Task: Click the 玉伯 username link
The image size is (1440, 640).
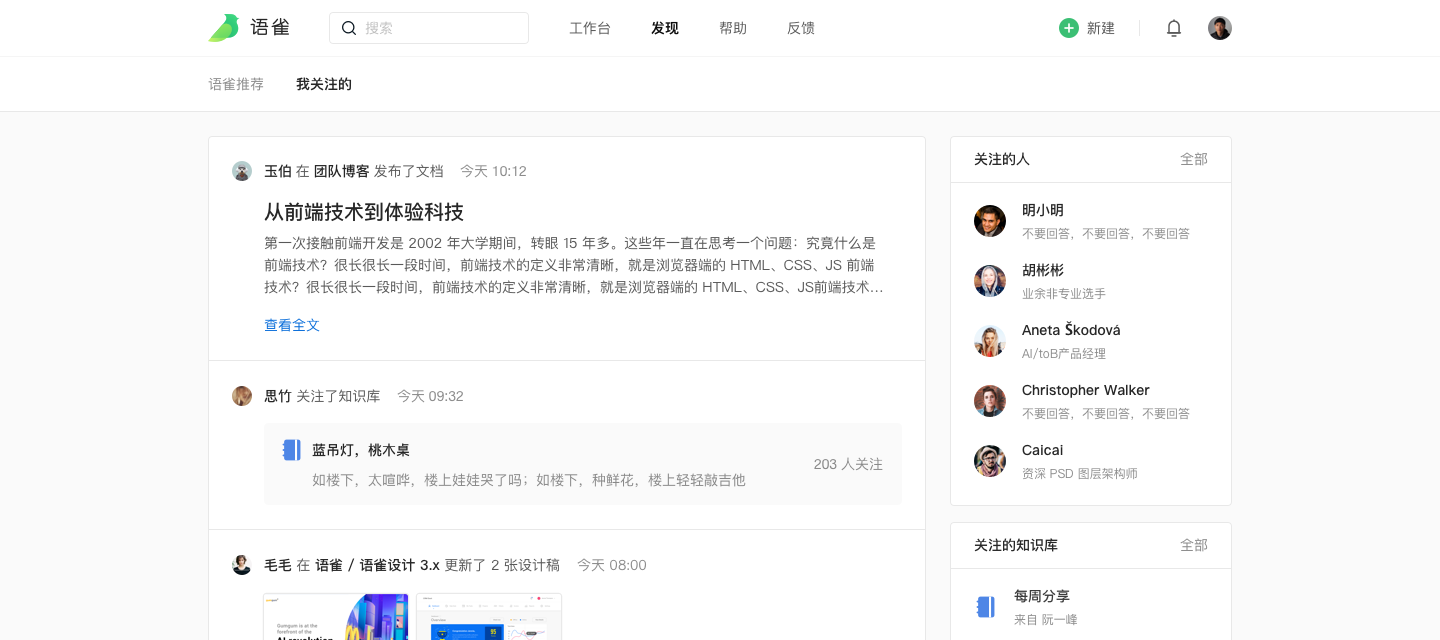Action: pyautogui.click(x=278, y=171)
